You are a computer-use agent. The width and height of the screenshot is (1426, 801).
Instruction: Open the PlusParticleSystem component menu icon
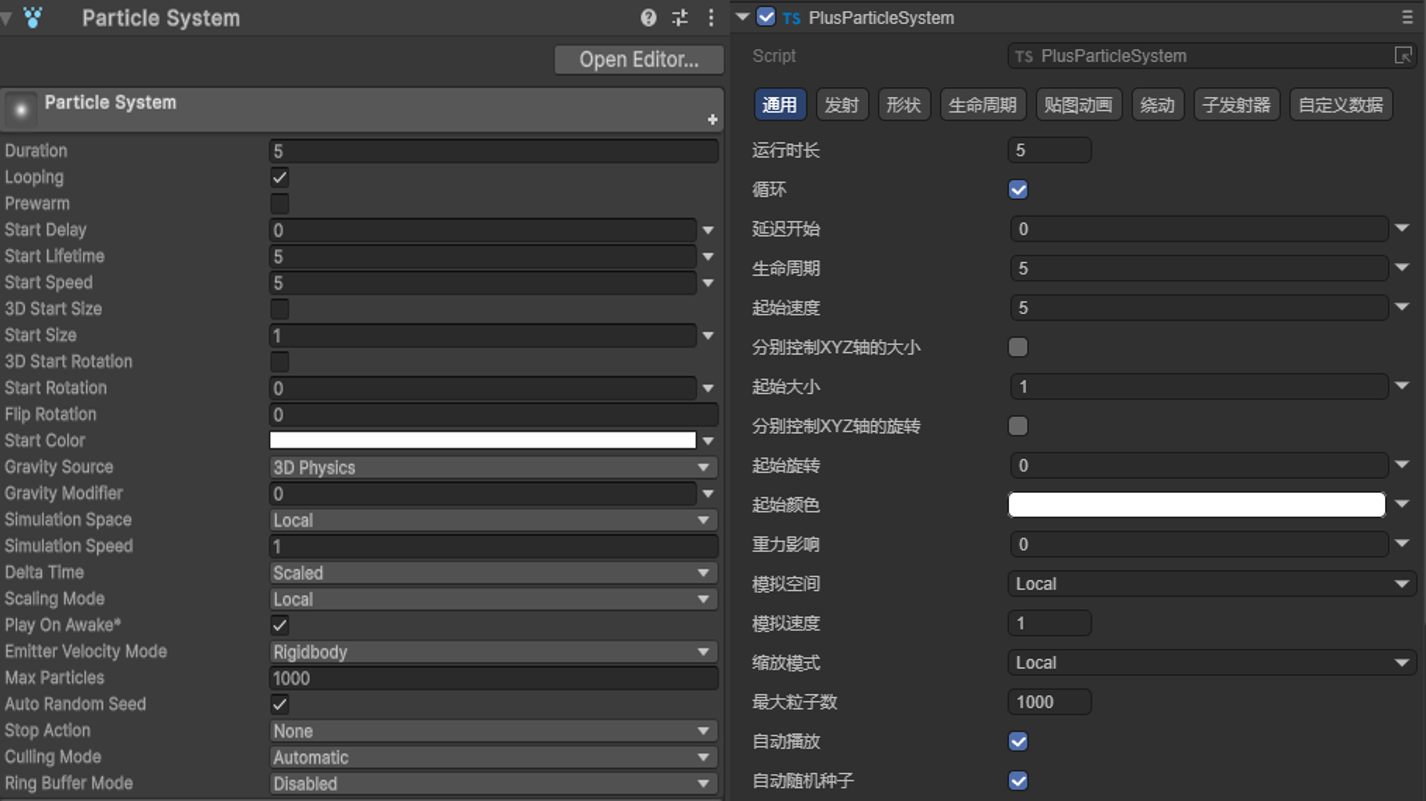click(x=1407, y=18)
